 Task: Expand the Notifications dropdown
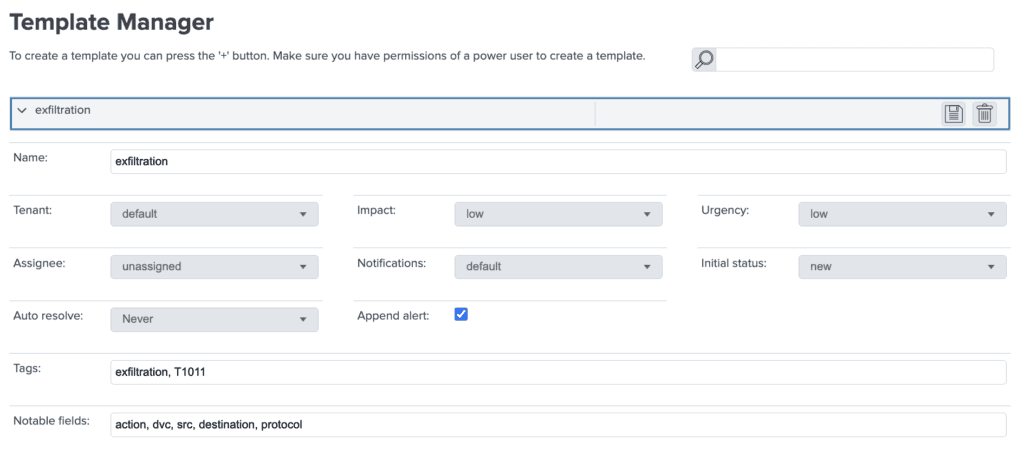point(558,267)
